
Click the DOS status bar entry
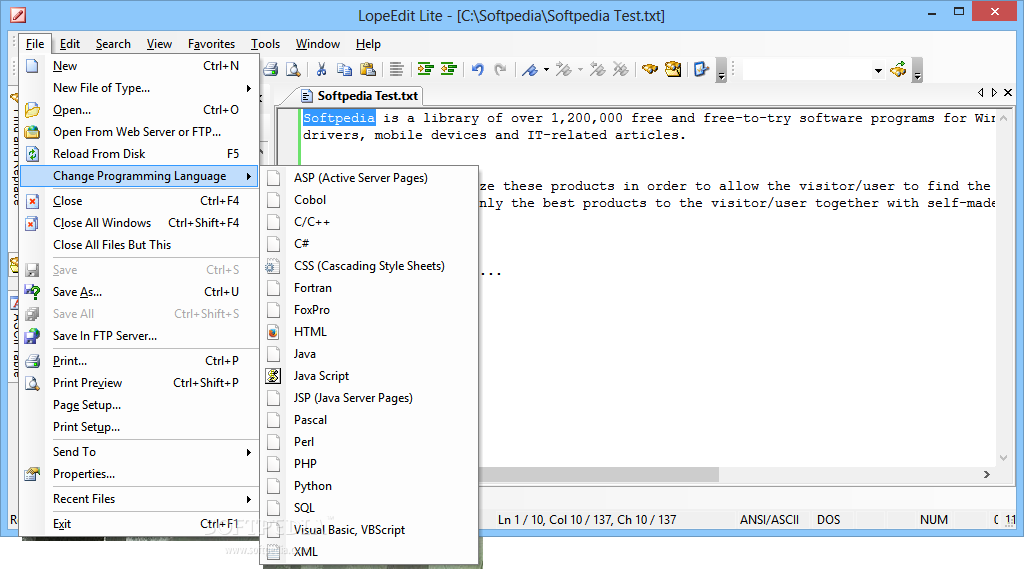(829, 520)
